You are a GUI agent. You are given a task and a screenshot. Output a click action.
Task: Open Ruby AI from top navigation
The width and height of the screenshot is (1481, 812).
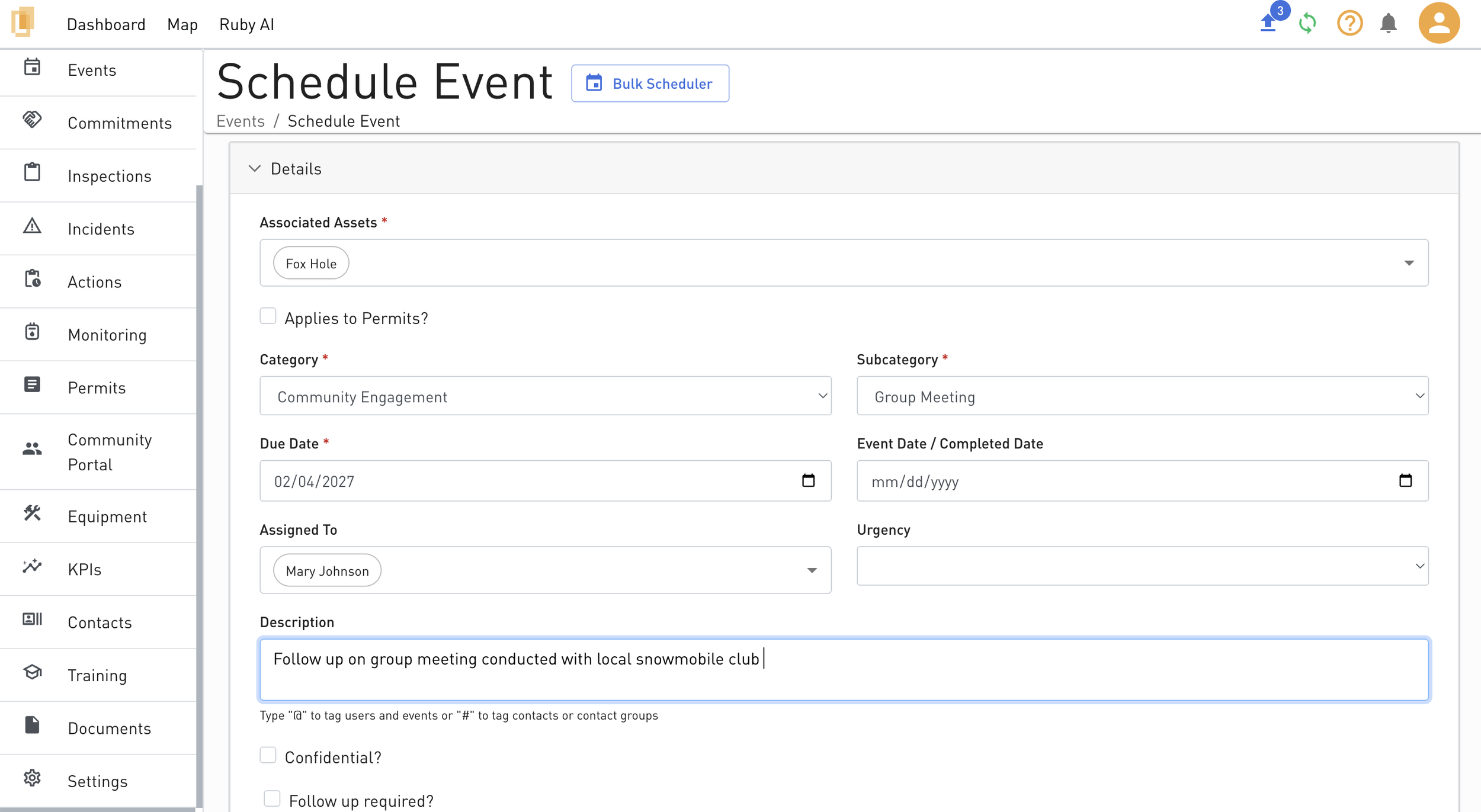246,25
